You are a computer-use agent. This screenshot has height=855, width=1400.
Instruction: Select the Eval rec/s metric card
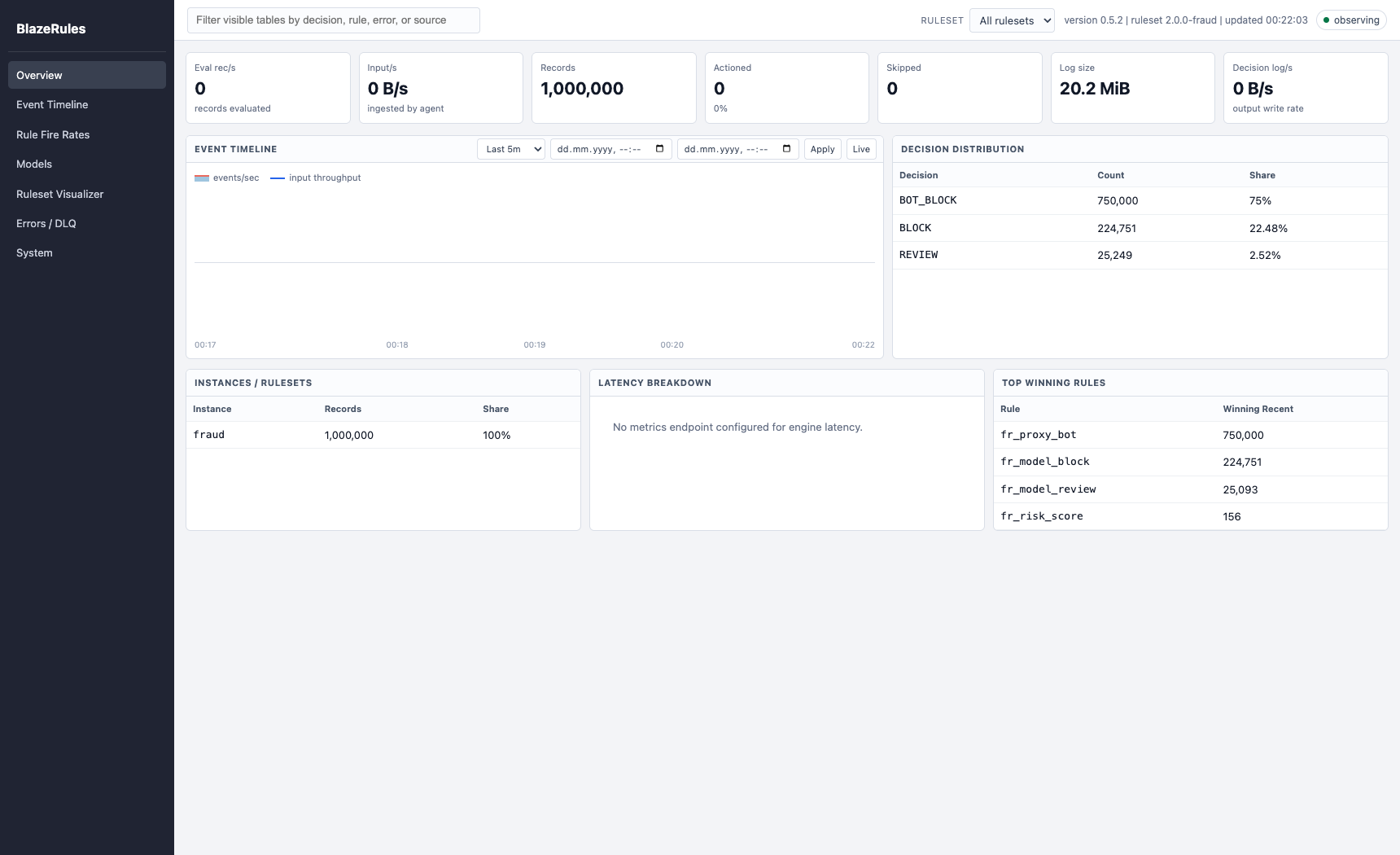tap(269, 88)
